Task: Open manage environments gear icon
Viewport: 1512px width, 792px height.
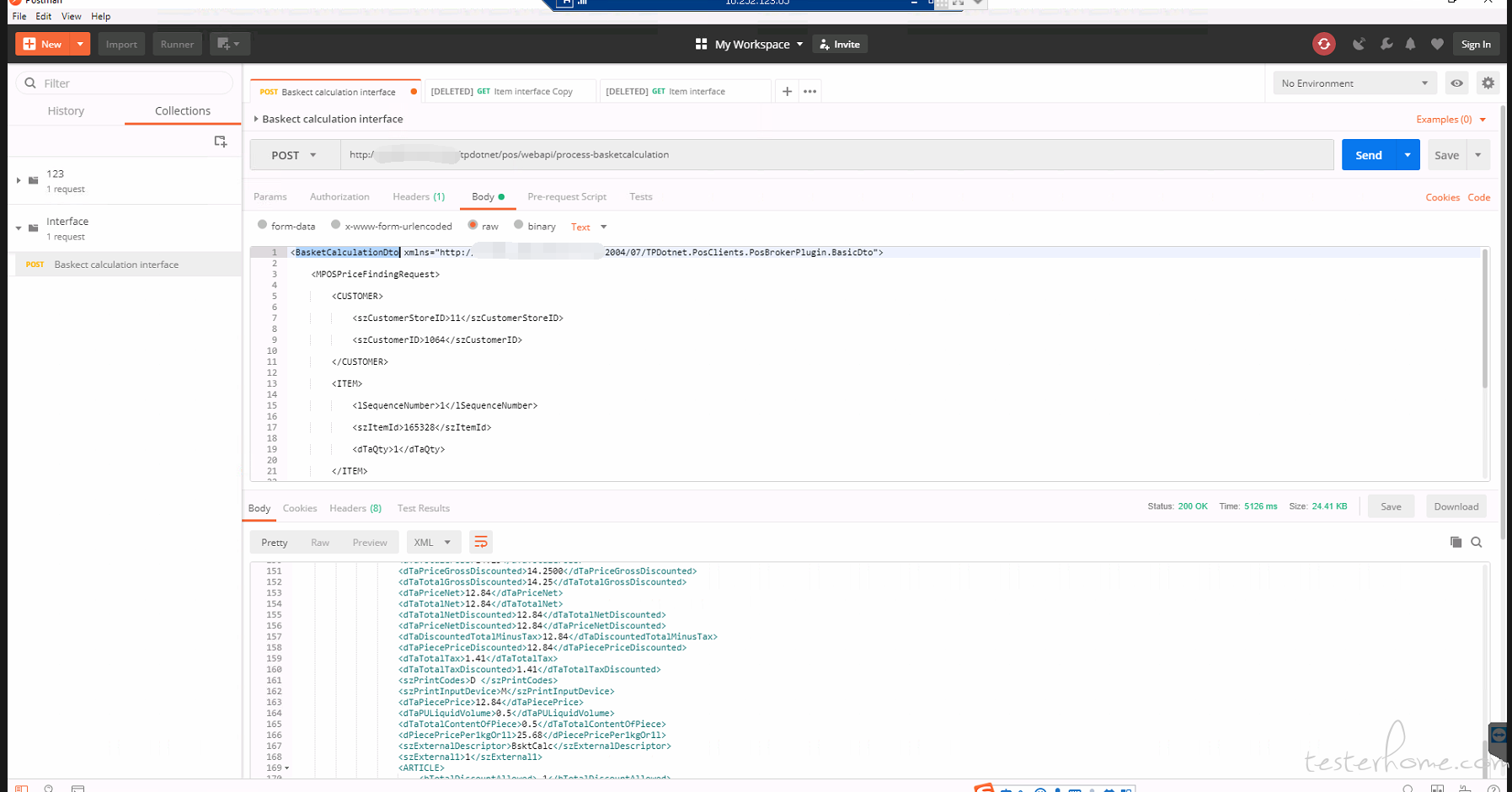Action: tap(1488, 83)
